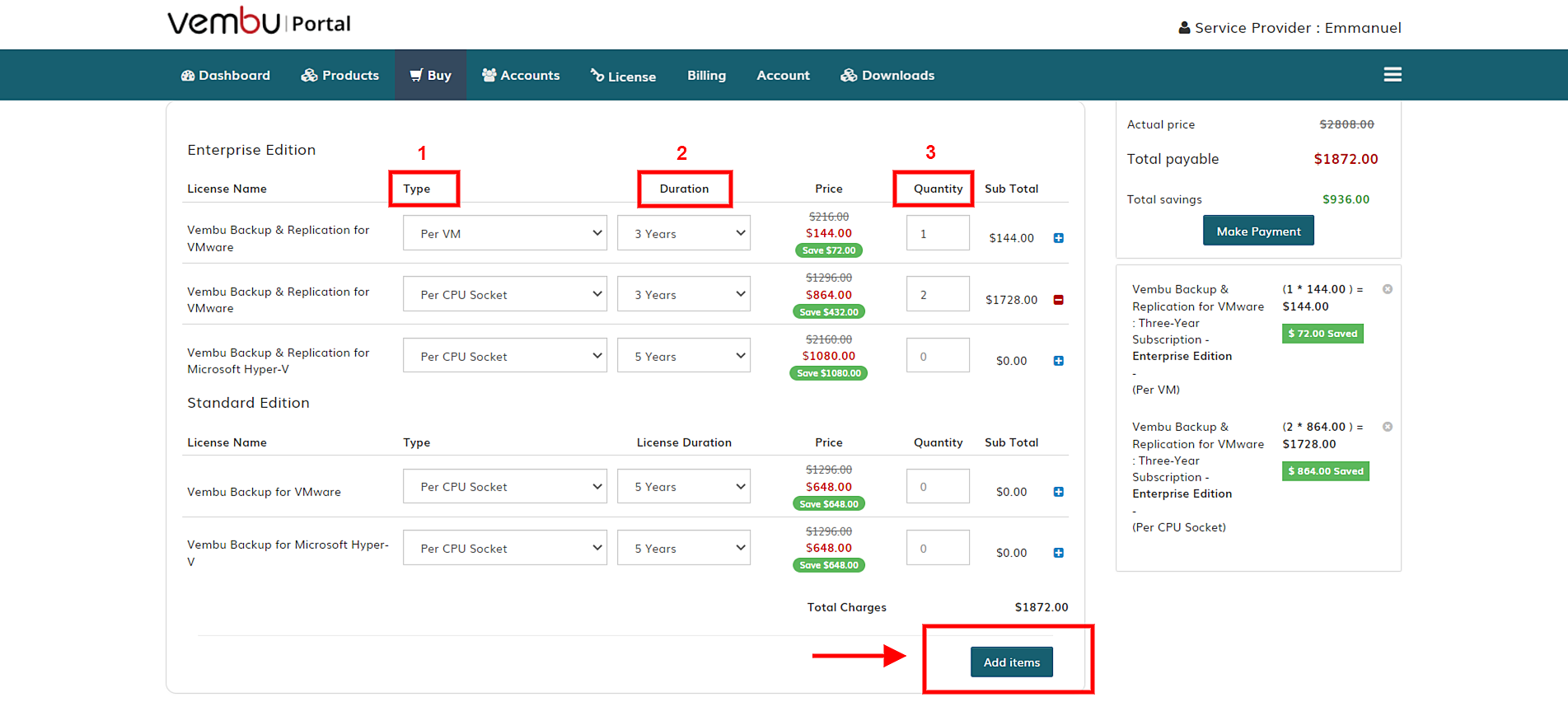This screenshot has width=1568, height=702.
Task: Navigate to License
Action: 623,76
